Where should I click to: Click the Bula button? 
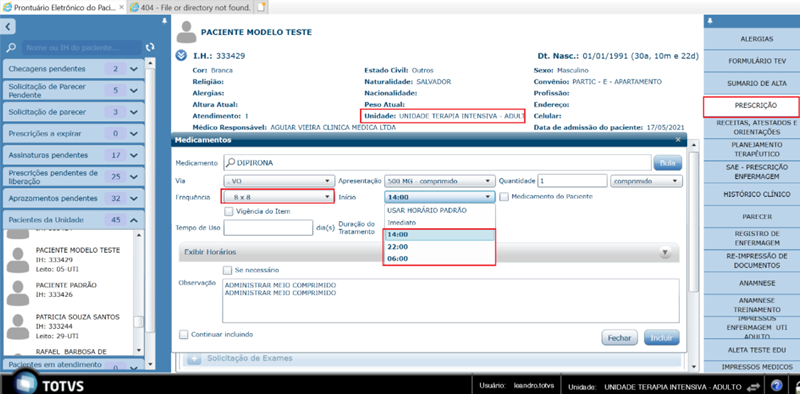click(667, 163)
